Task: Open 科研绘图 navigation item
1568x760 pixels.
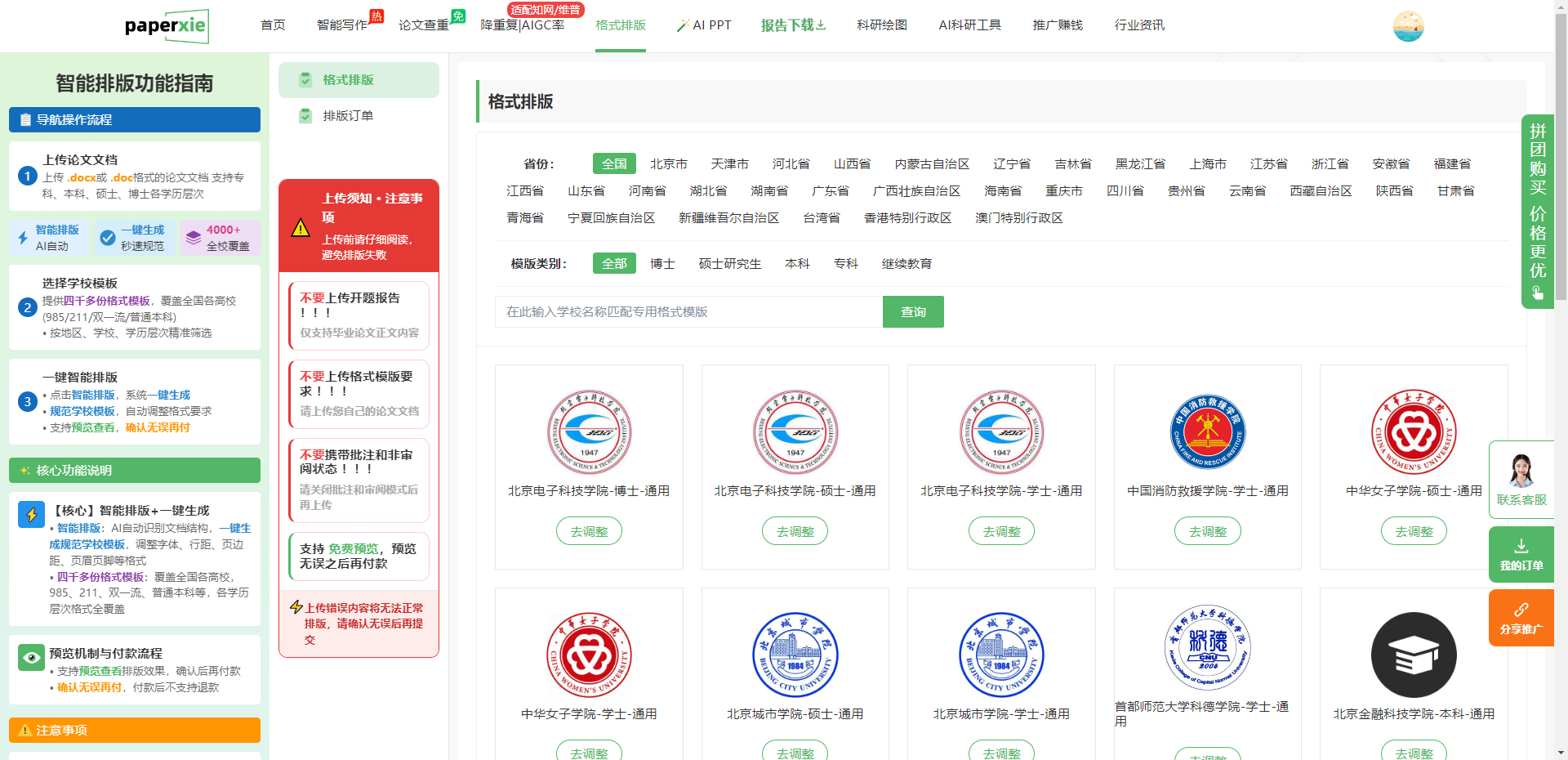Action: [x=881, y=25]
